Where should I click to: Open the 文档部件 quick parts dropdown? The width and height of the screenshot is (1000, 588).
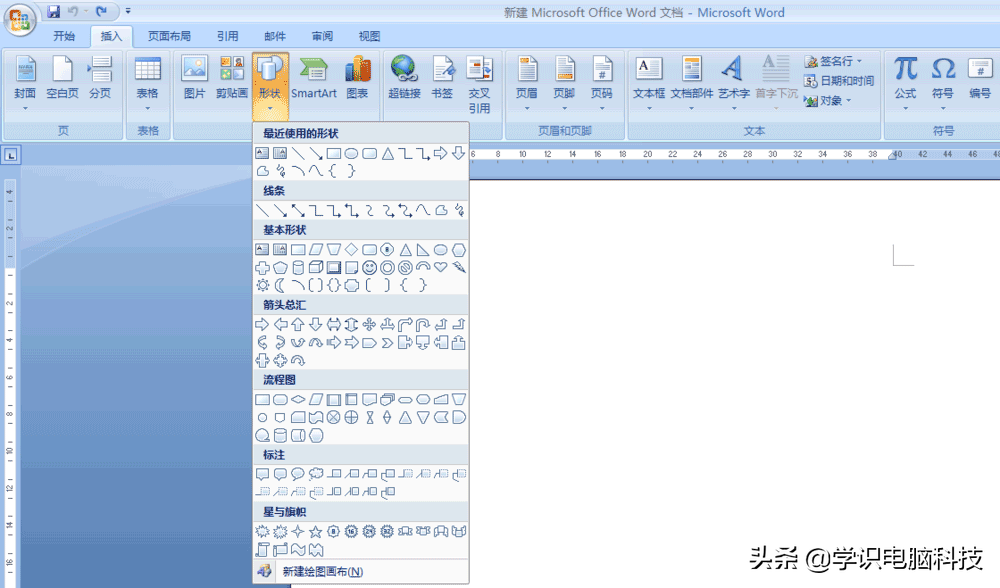click(691, 84)
